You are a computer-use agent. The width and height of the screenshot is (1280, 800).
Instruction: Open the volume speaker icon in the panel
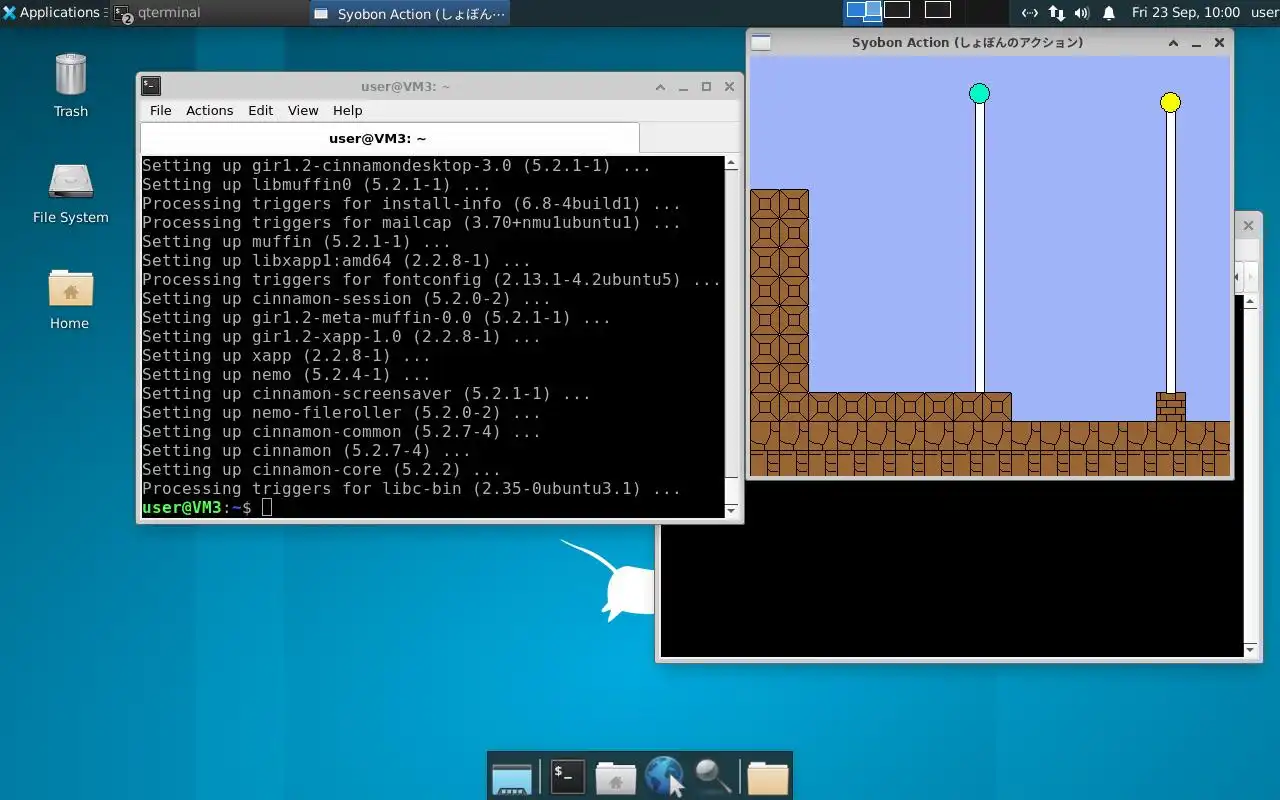tap(1082, 13)
